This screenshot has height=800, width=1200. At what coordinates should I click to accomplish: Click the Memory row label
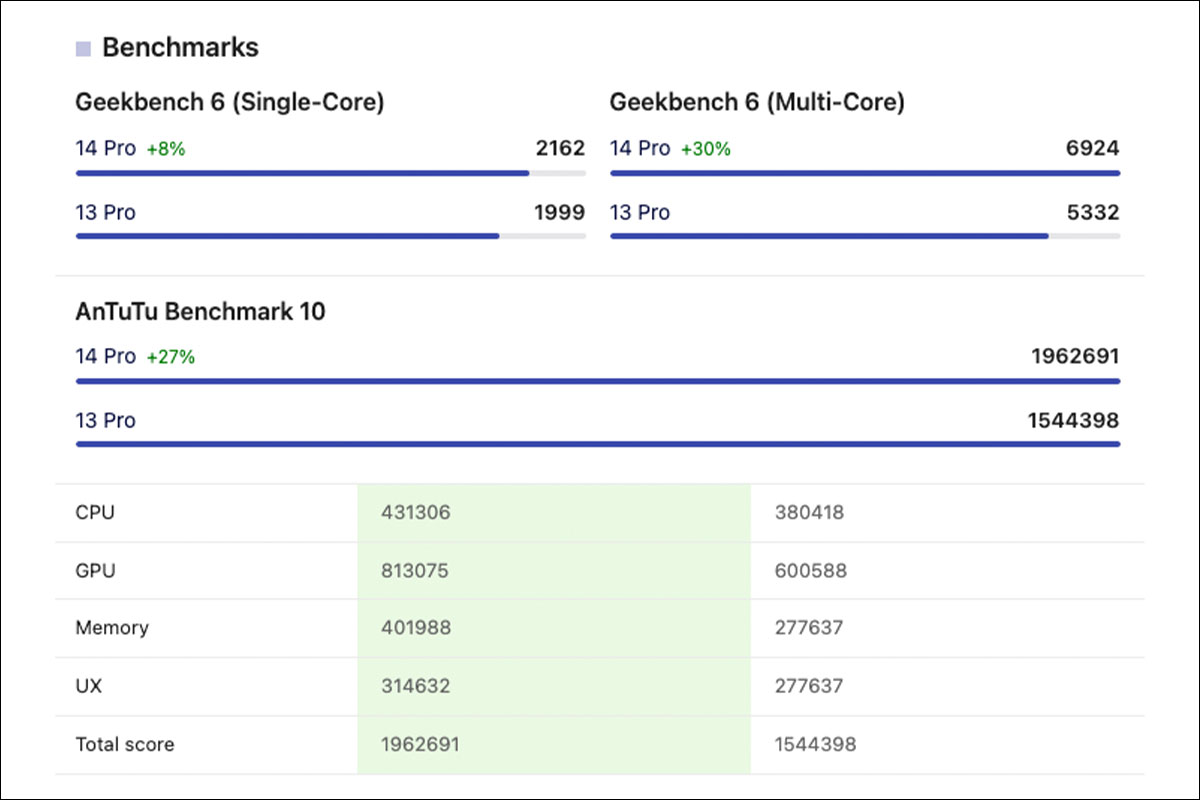tap(112, 628)
